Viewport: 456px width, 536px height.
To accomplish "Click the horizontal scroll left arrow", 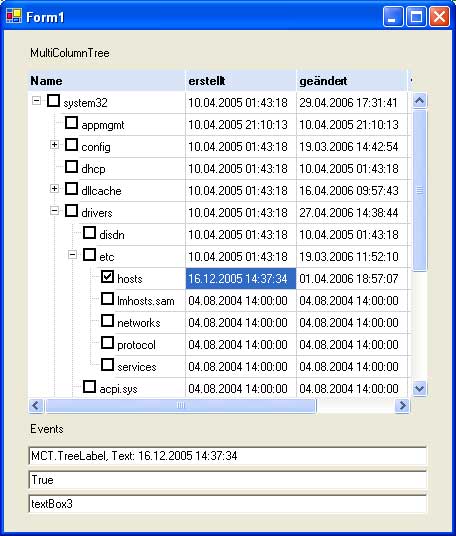I will 36,406.
